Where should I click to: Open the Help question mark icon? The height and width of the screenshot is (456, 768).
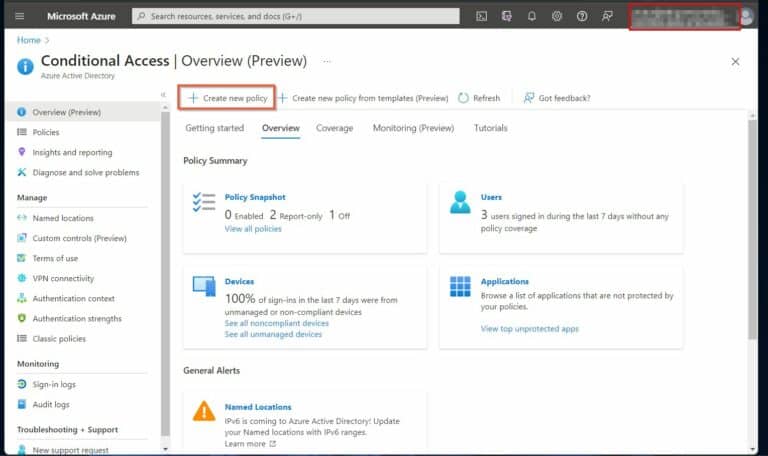pos(582,16)
